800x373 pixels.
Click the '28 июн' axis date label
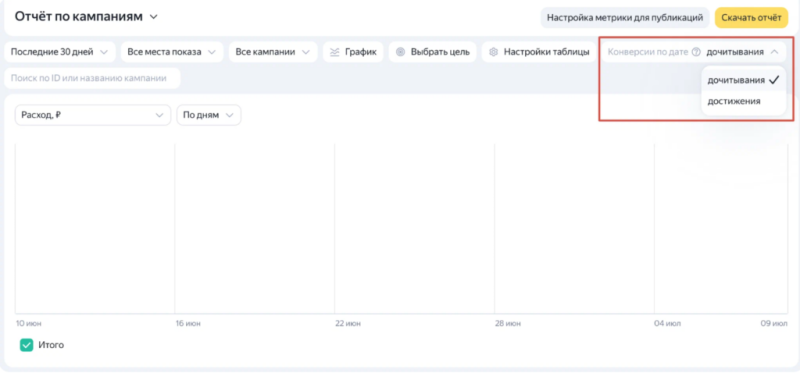click(x=508, y=324)
